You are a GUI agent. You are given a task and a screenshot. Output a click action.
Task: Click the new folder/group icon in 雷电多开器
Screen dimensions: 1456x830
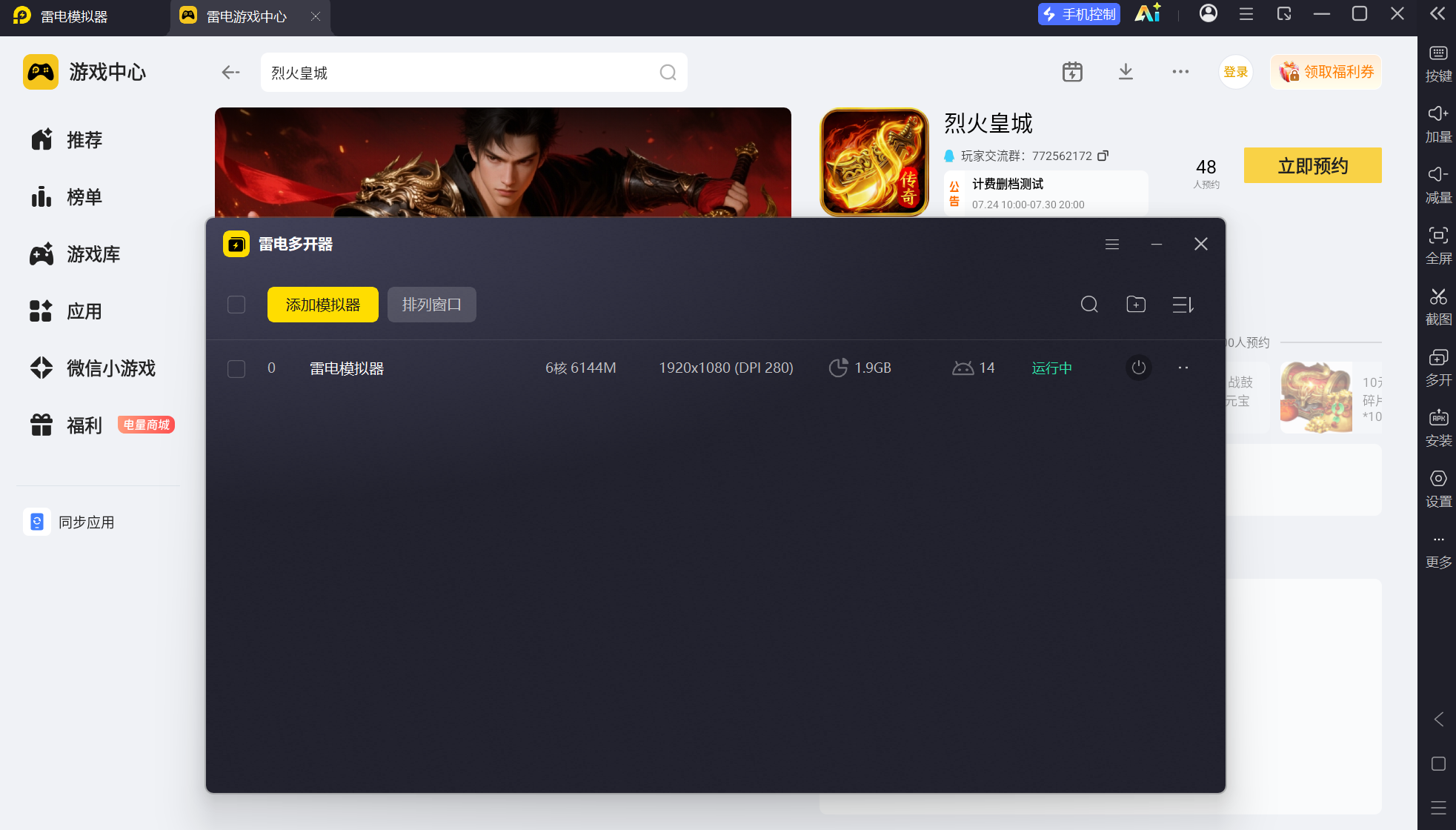click(x=1136, y=304)
